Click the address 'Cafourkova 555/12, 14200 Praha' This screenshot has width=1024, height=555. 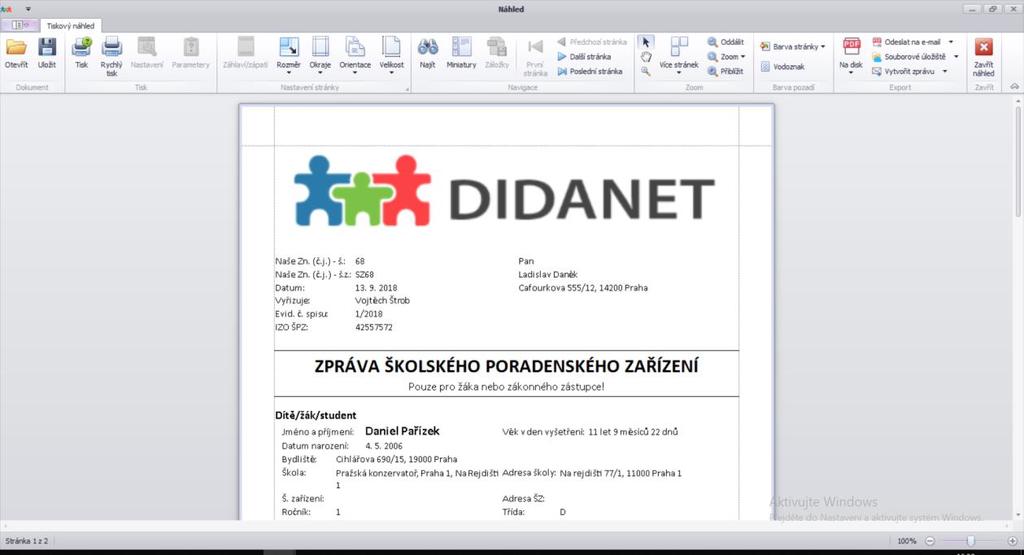583,287
